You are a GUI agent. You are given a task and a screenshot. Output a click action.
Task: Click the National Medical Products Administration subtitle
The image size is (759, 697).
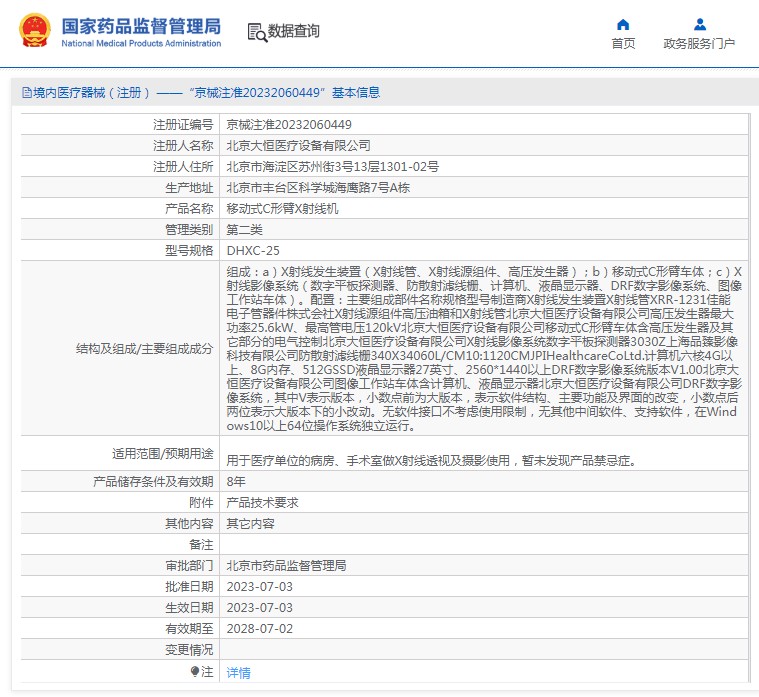tap(141, 44)
